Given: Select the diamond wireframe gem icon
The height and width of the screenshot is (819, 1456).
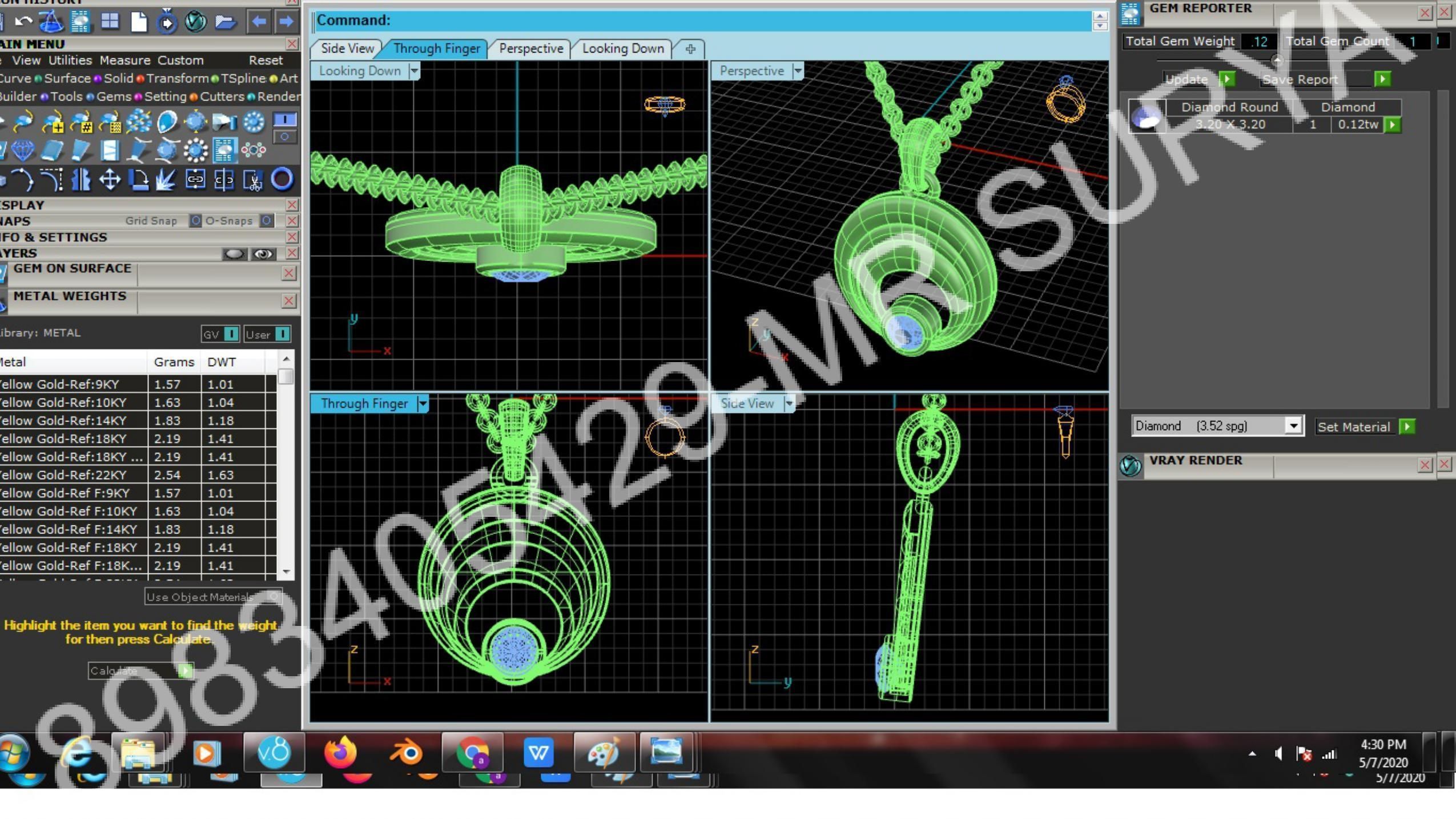Looking at the screenshot, I should [23, 150].
